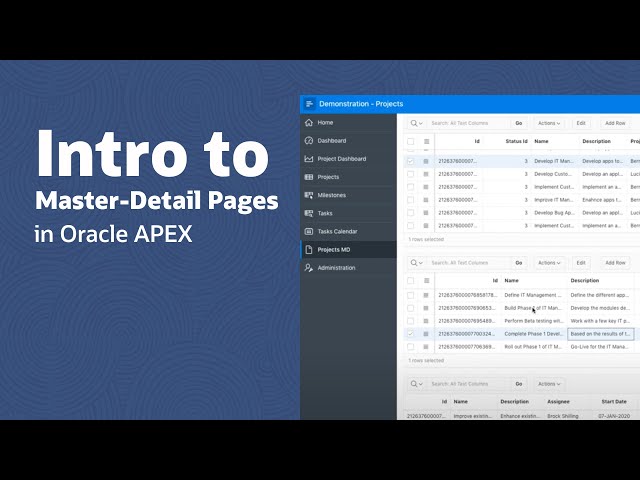Open row menu for Perform Beta testing milestone
The width and height of the screenshot is (640, 480).
pyautogui.click(x=426, y=321)
